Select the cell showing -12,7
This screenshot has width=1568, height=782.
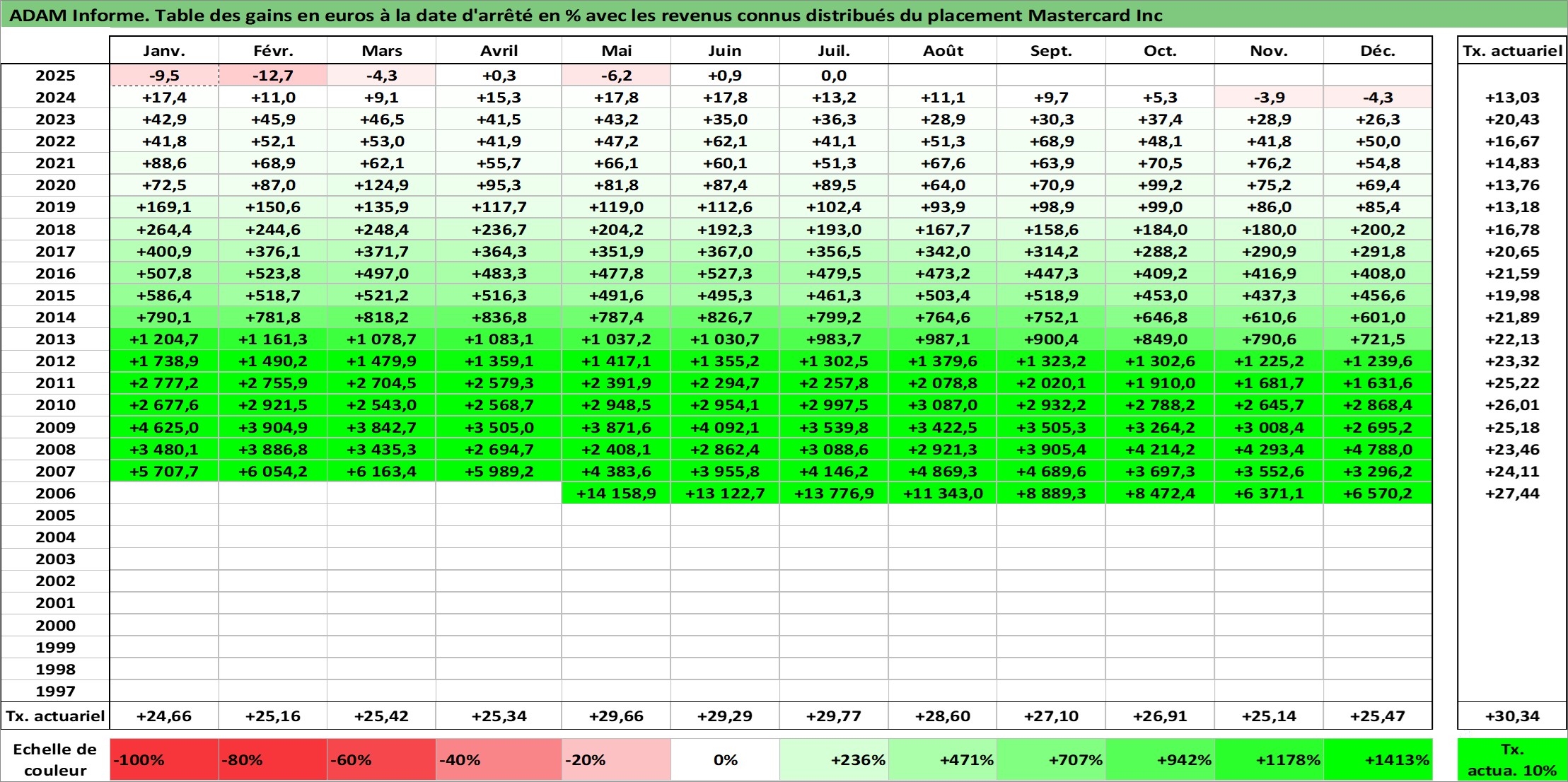pos(273,76)
